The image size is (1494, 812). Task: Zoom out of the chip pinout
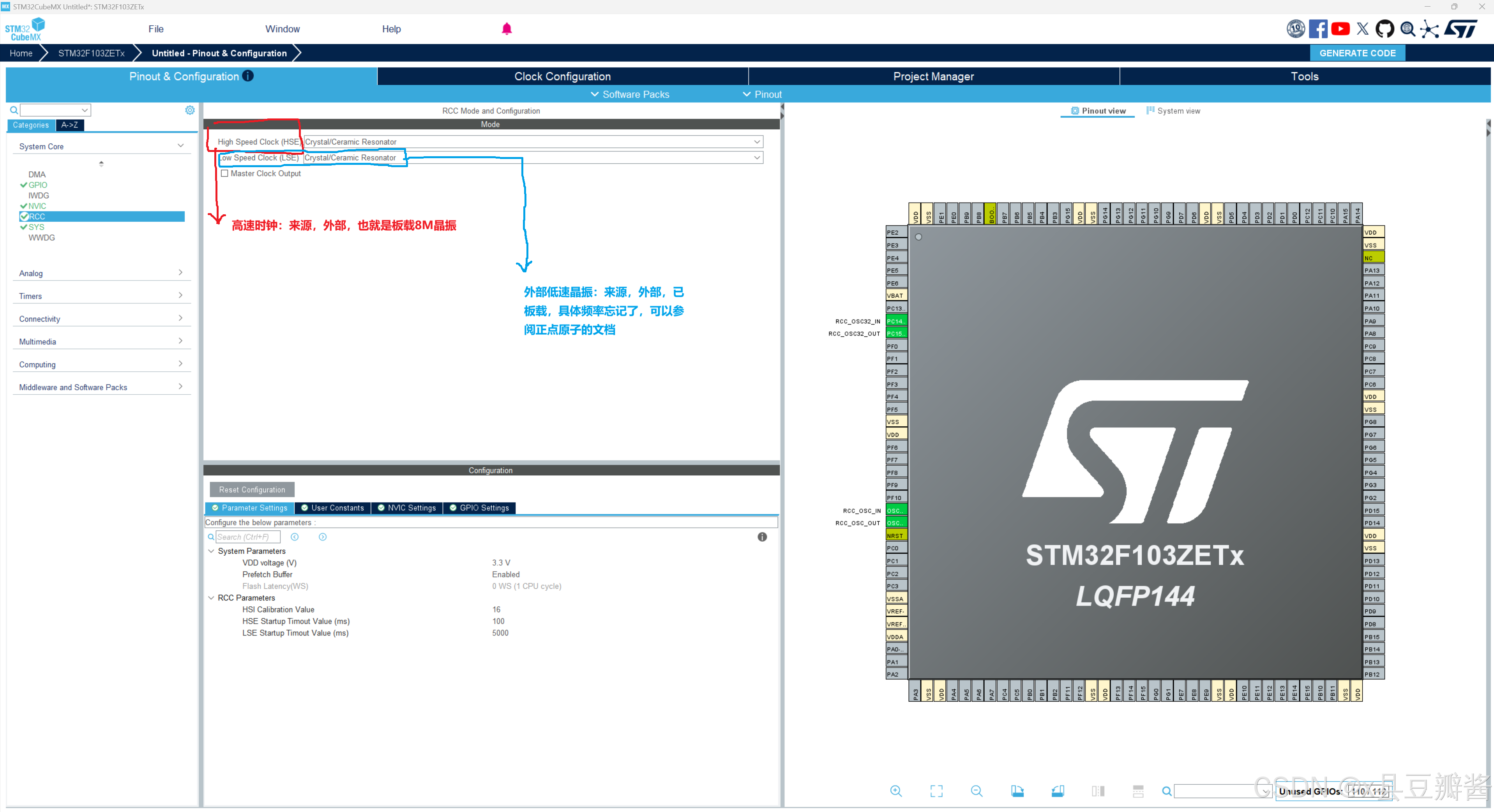pyautogui.click(x=977, y=791)
